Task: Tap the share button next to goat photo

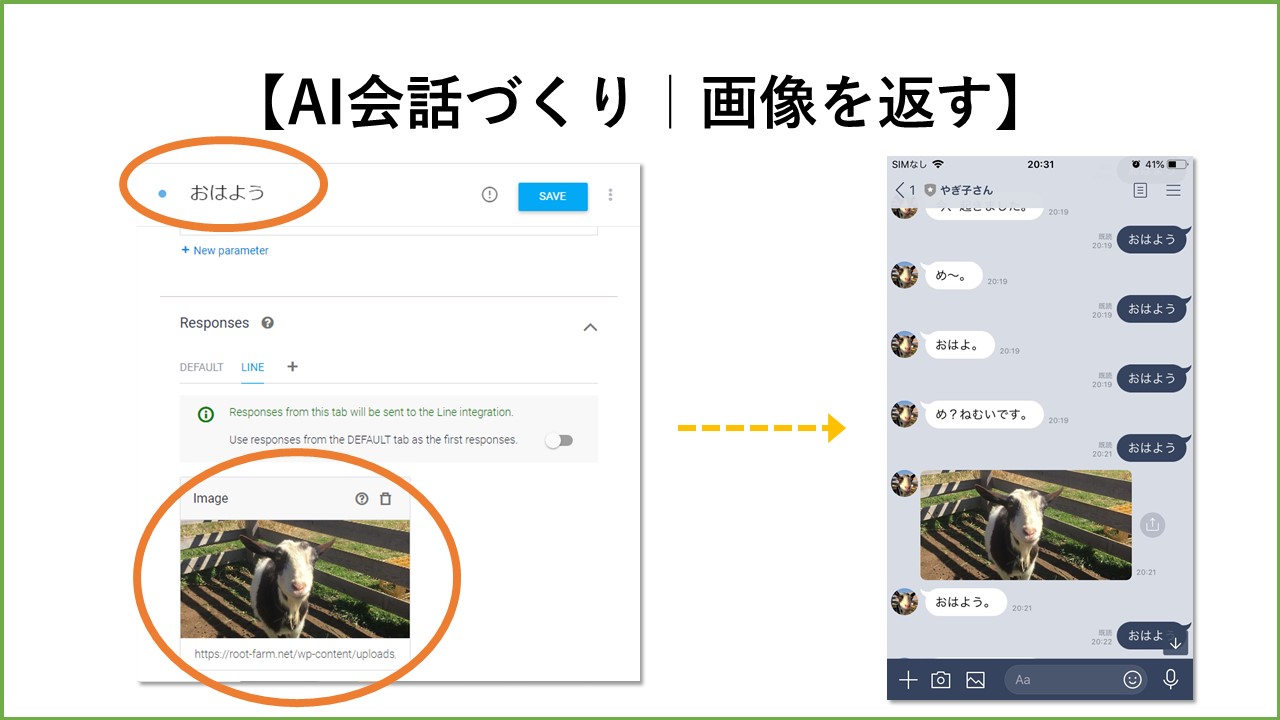Action: pos(1152,524)
